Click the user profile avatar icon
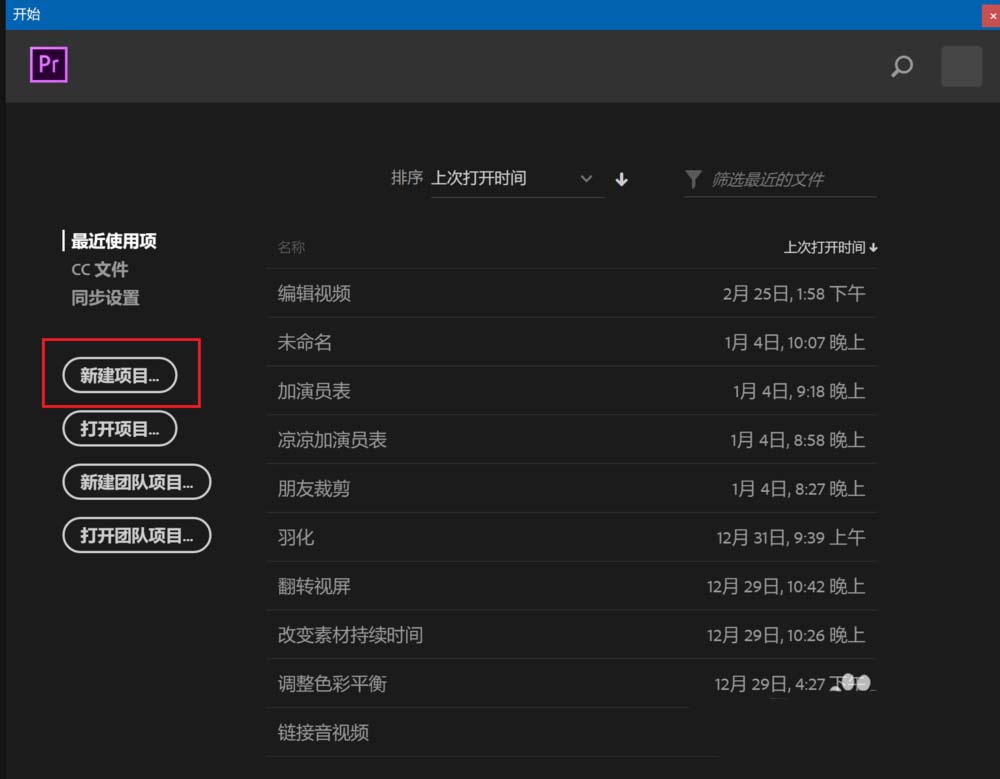1000x779 pixels. (x=959, y=66)
